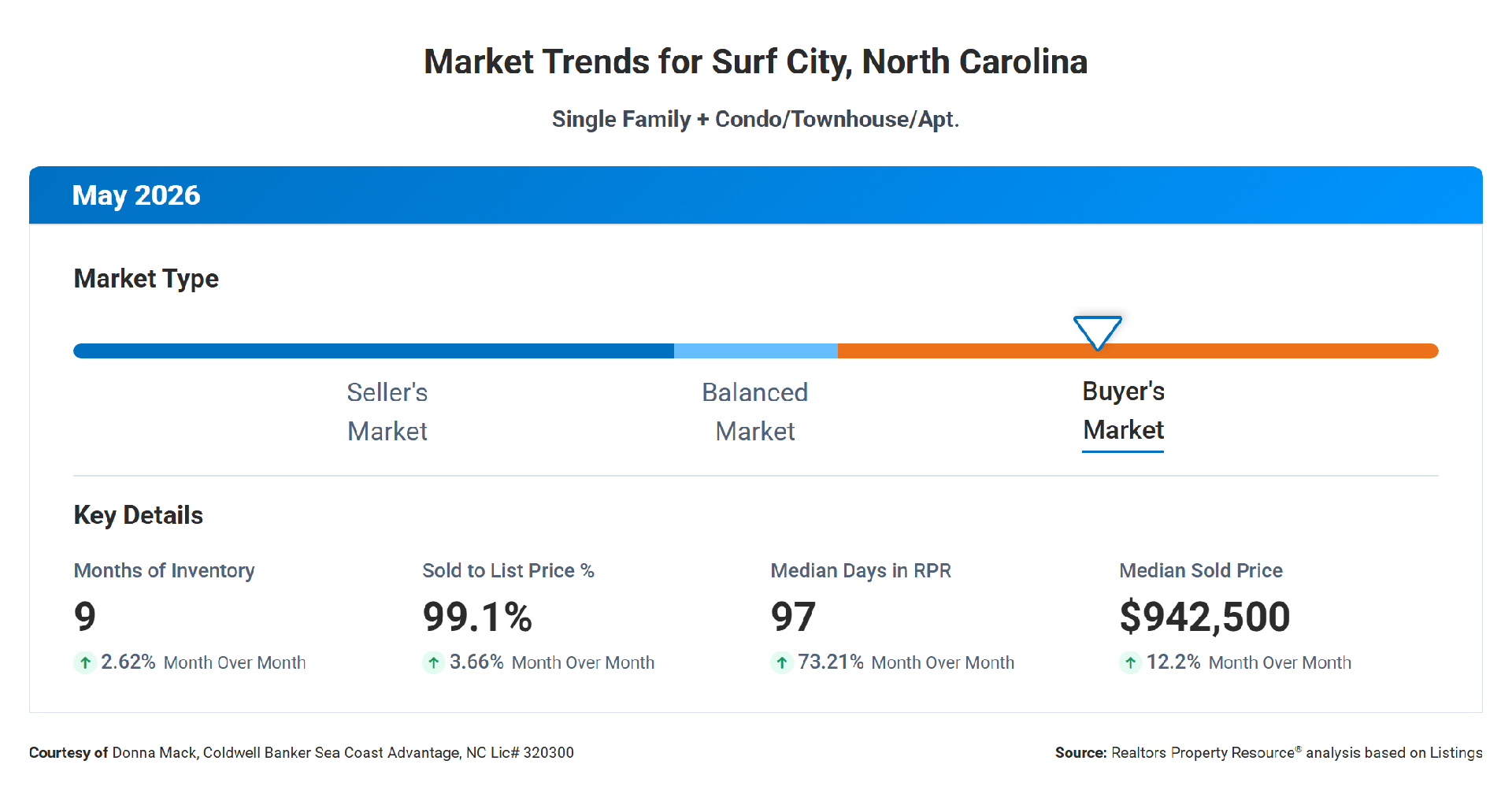The width and height of the screenshot is (1512, 794).
Task: Select the underlined Buyer's Market label
Action: coord(1123,411)
